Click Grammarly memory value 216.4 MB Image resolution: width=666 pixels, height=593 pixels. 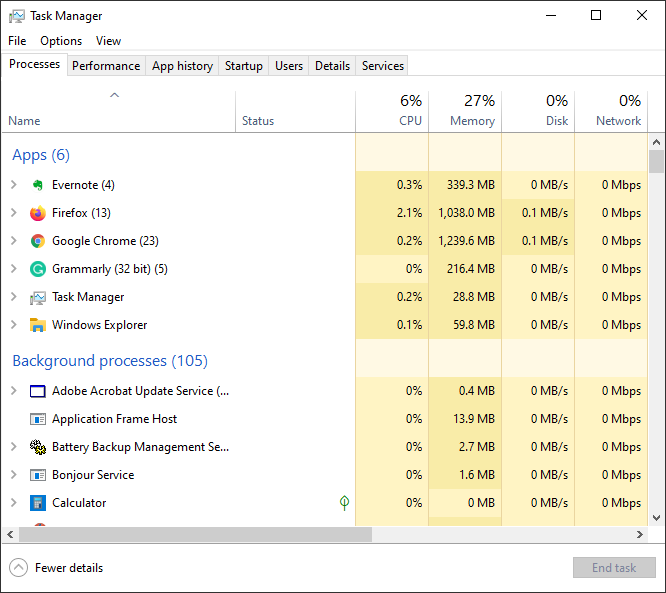pyautogui.click(x=471, y=269)
